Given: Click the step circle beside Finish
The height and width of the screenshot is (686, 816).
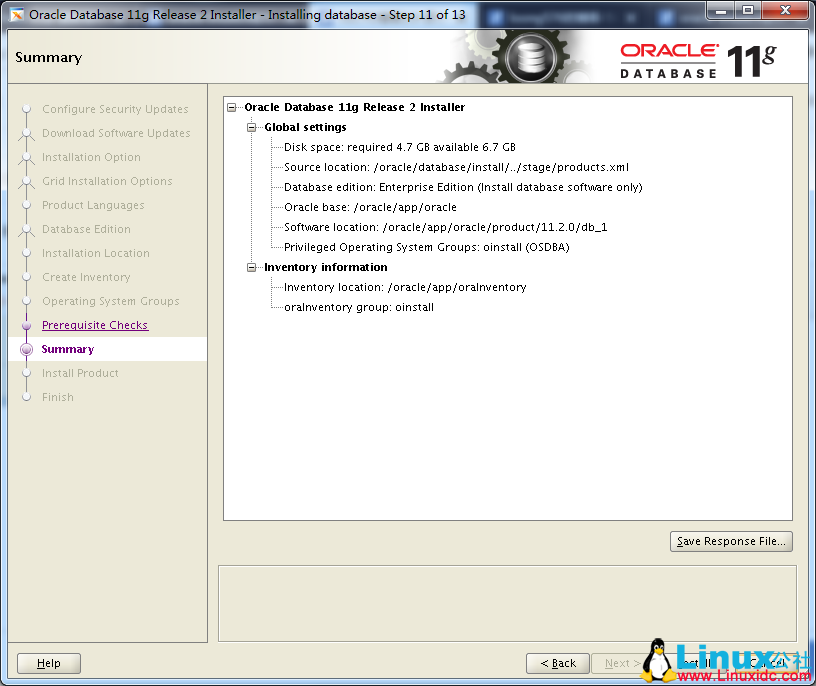Looking at the screenshot, I should coord(27,397).
